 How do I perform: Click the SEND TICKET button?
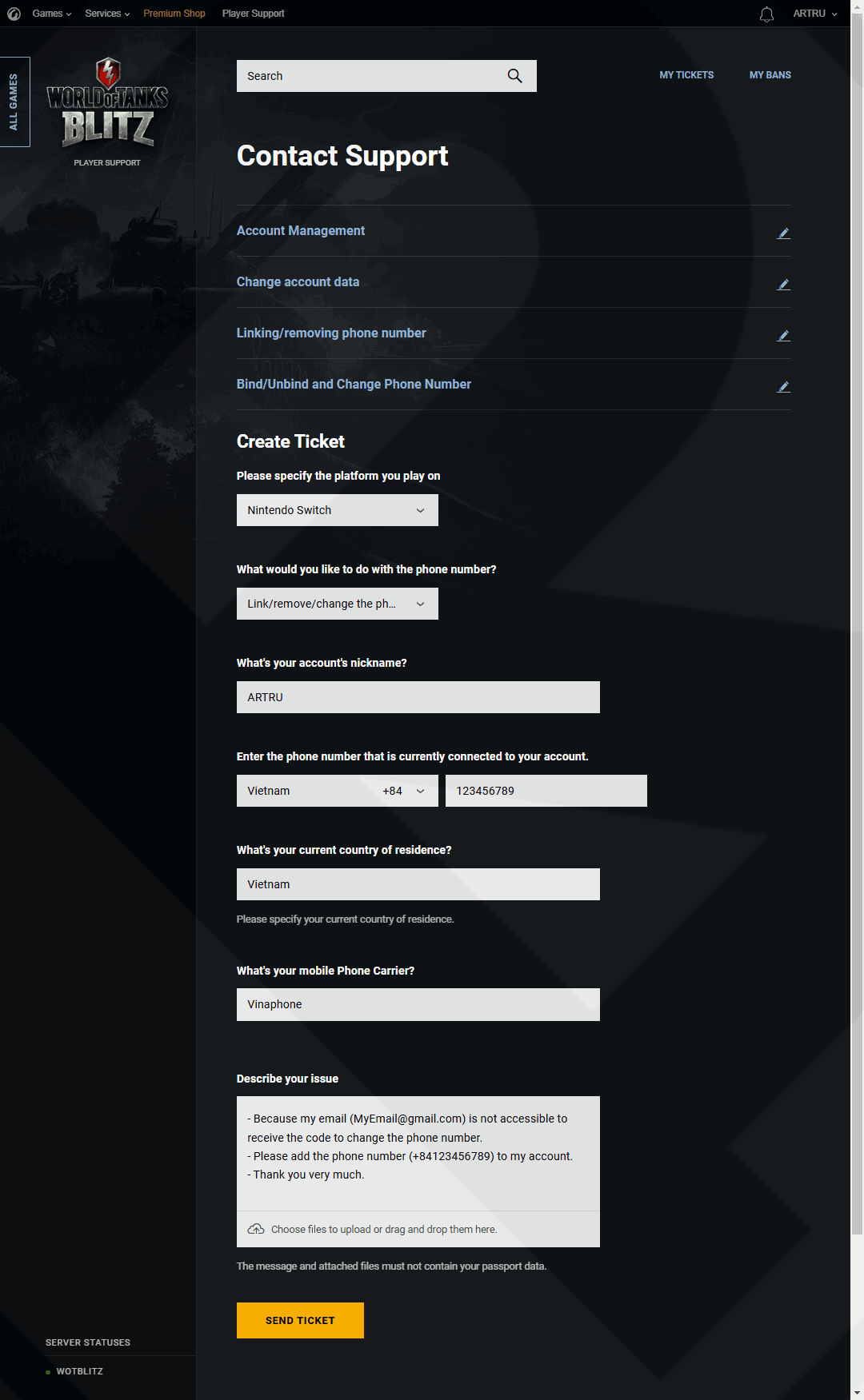300,1320
